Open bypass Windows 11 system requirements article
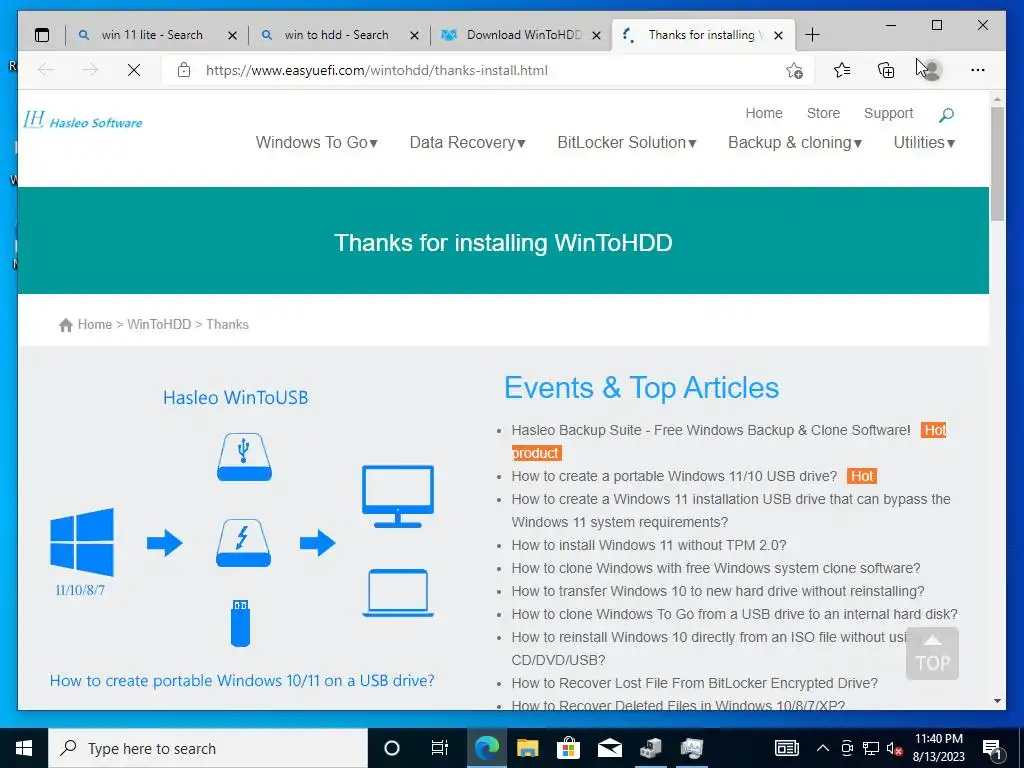This screenshot has width=1024, height=768. coord(731,511)
